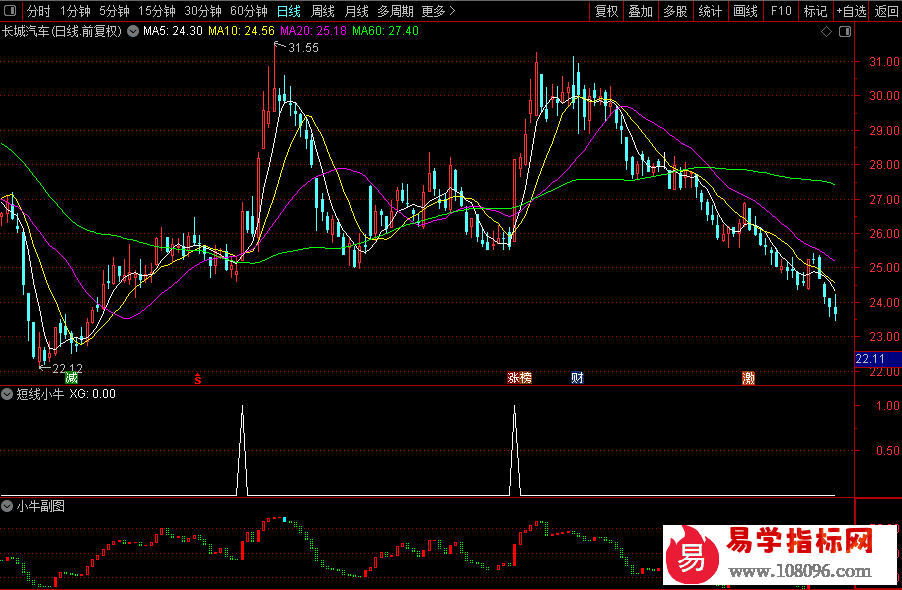Click the 22.12 low price label
902x590 pixels.
pos(67,368)
